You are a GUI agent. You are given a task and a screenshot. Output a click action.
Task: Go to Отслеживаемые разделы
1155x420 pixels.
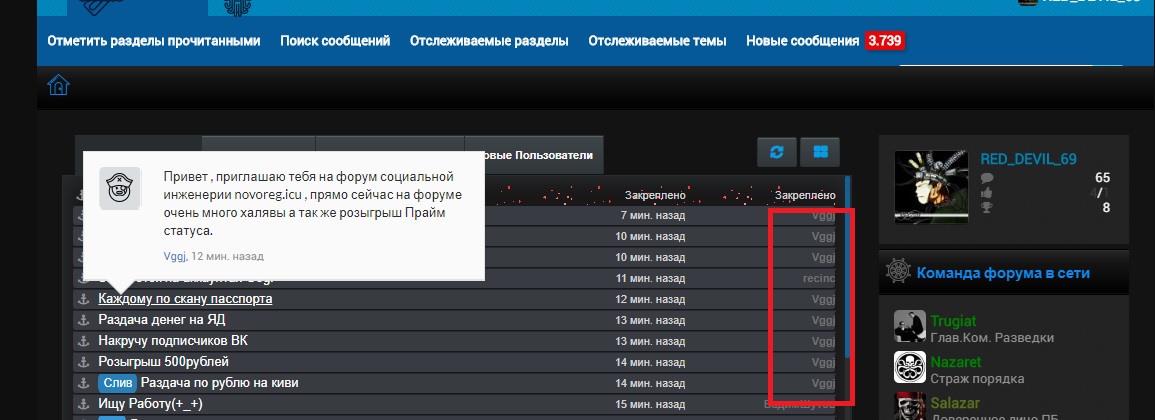click(x=489, y=41)
